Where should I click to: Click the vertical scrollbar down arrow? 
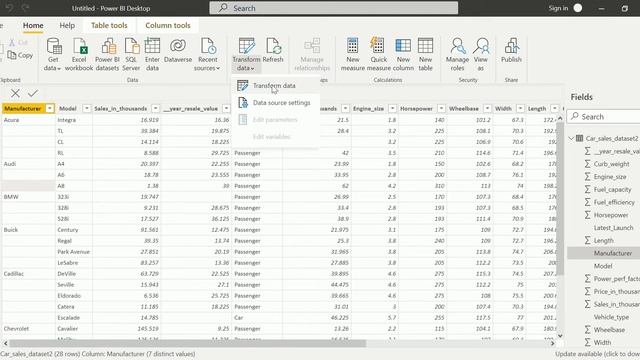pos(560,336)
